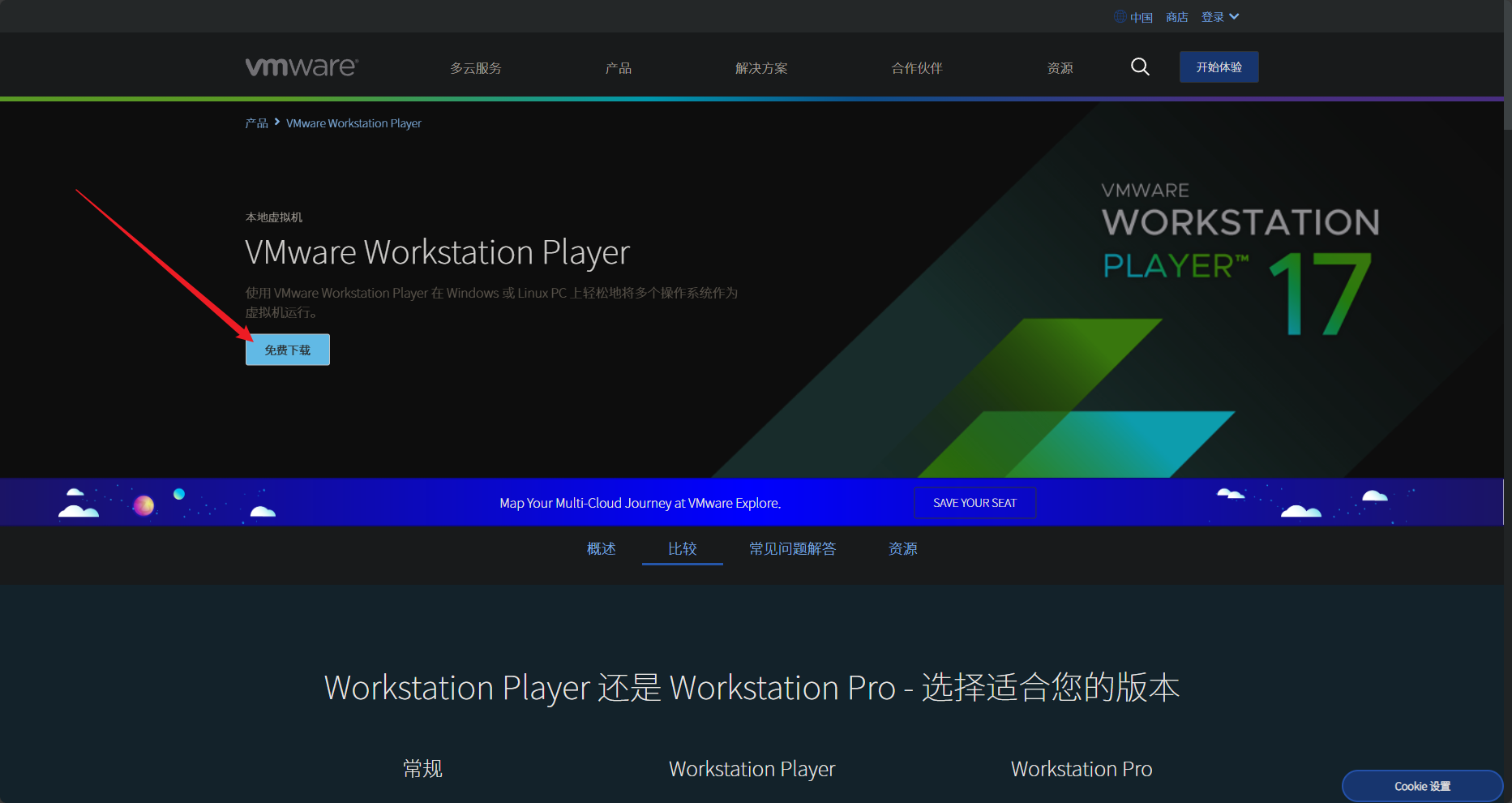Image resolution: width=1512 pixels, height=803 pixels.
Task: Click SAVE YOUR SEAT button
Action: (974, 503)
